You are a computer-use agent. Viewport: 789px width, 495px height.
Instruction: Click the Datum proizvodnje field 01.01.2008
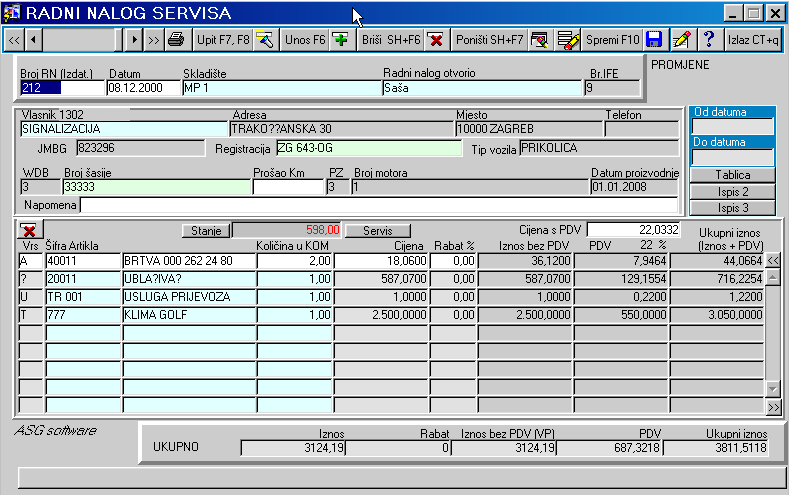click(634, 187)
